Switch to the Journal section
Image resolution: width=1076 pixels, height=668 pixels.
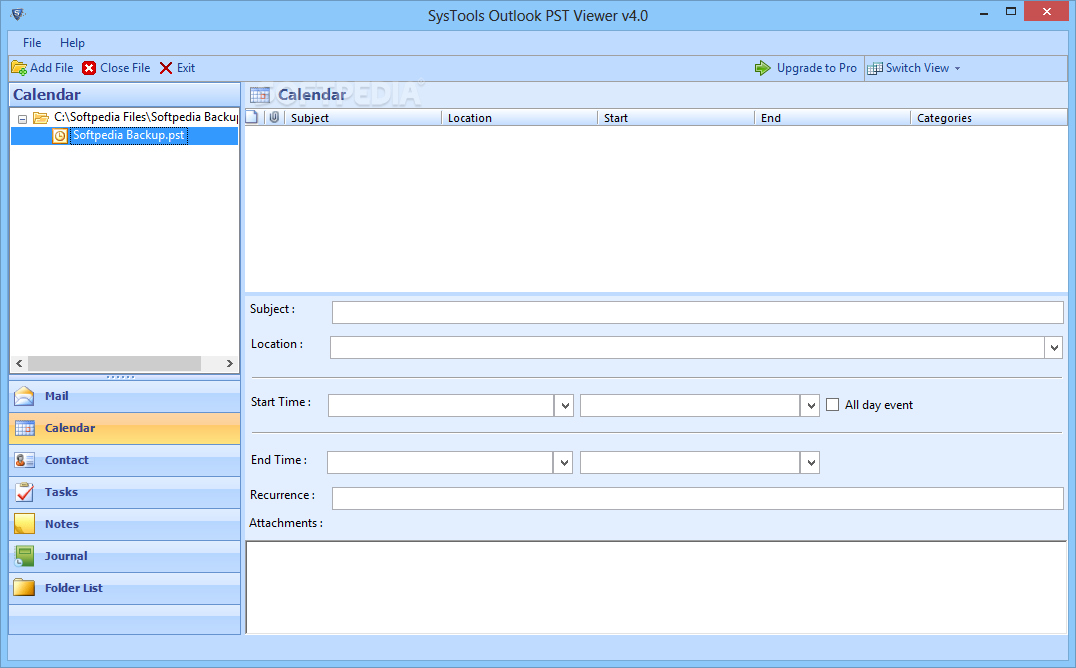[124, 556]
